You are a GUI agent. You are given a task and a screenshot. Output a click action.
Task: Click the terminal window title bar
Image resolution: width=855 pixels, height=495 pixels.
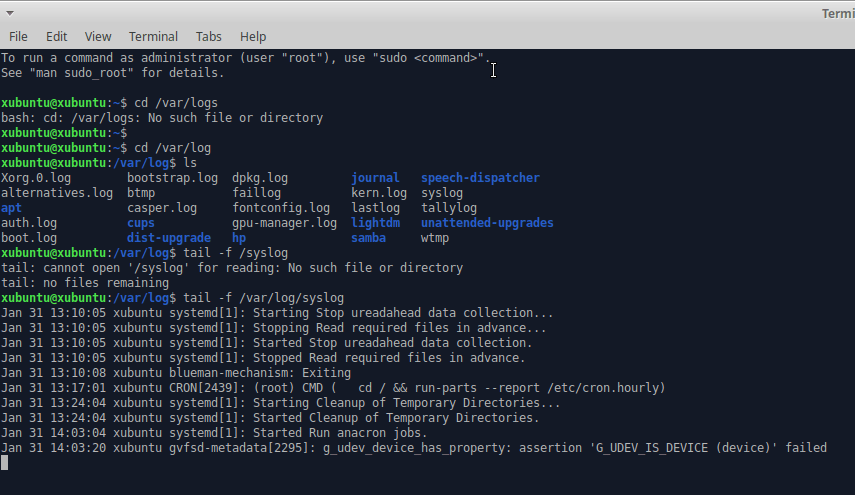pyautogui.click(x=500, y=13)
